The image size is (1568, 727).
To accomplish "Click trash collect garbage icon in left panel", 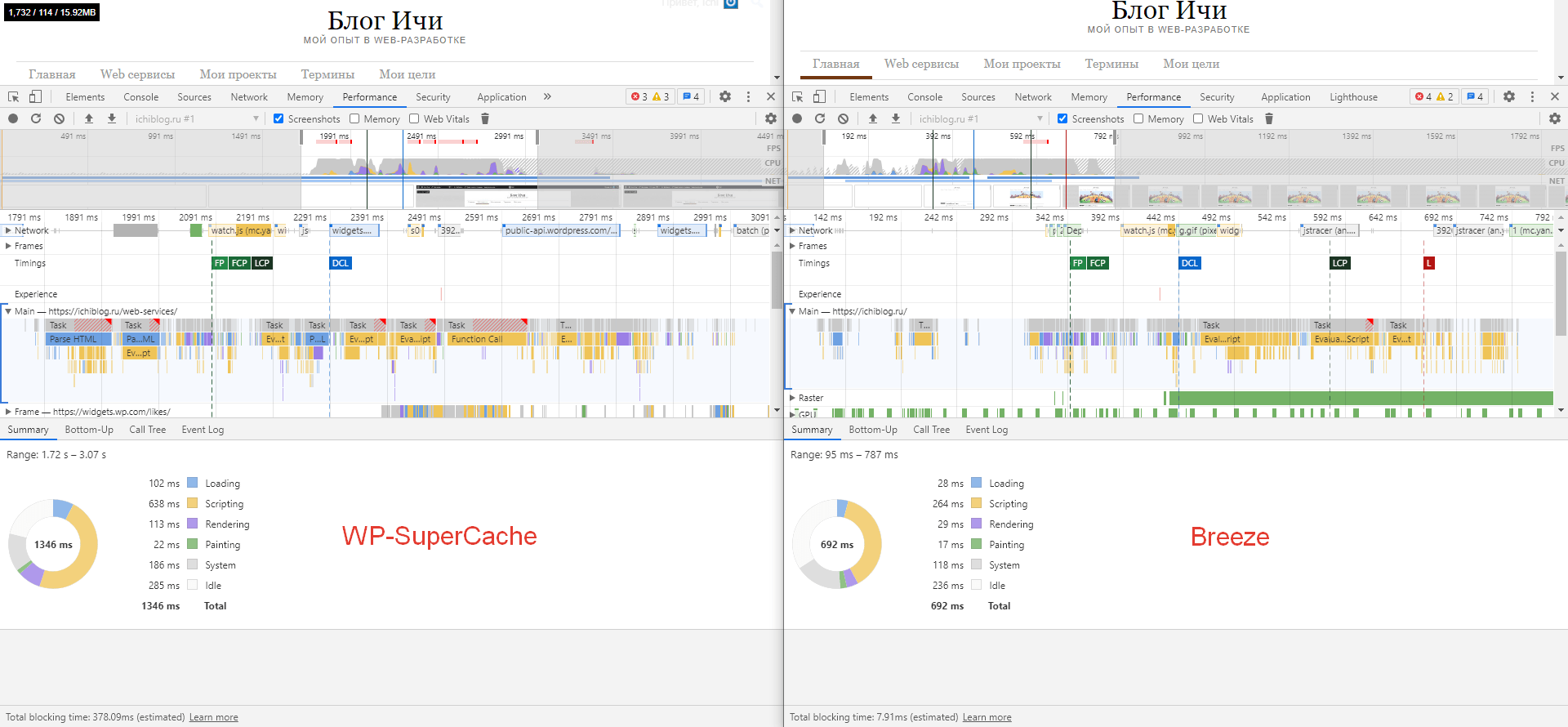I will (x=485, y=118).
